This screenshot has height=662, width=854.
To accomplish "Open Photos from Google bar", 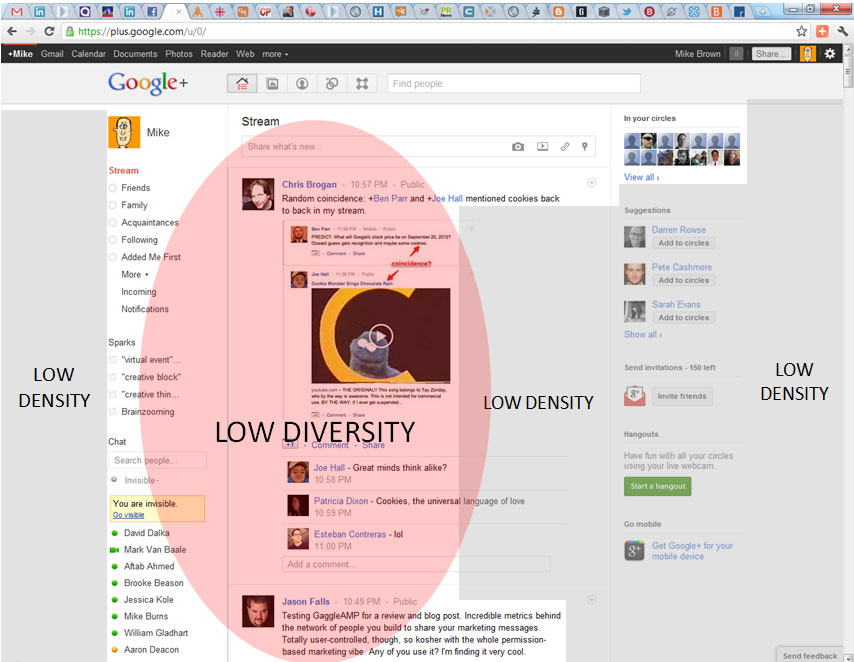I will (x=179, y=54).
